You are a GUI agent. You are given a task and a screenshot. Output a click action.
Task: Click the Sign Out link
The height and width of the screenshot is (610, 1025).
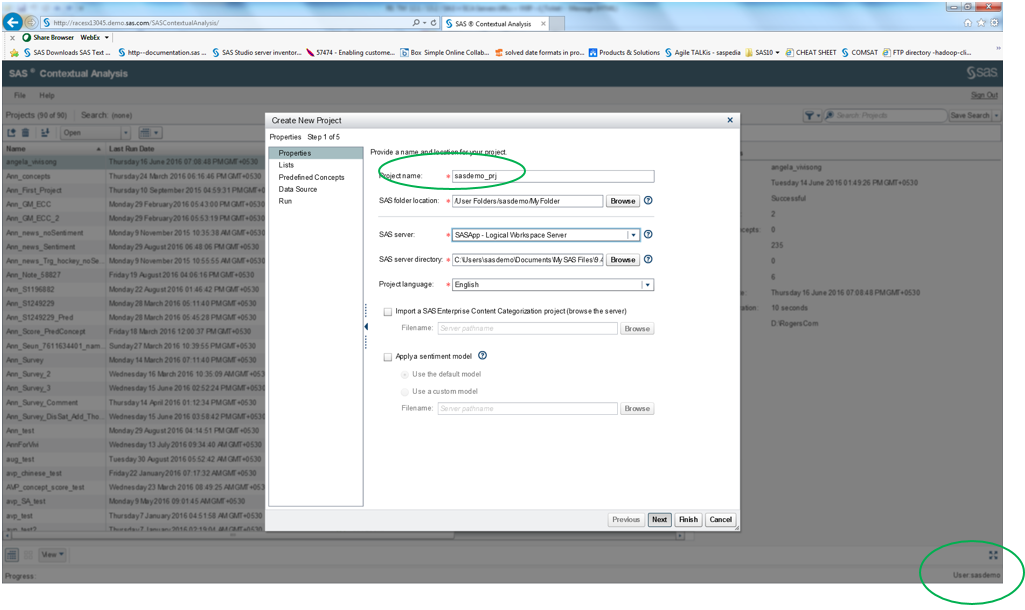(984, 95)
